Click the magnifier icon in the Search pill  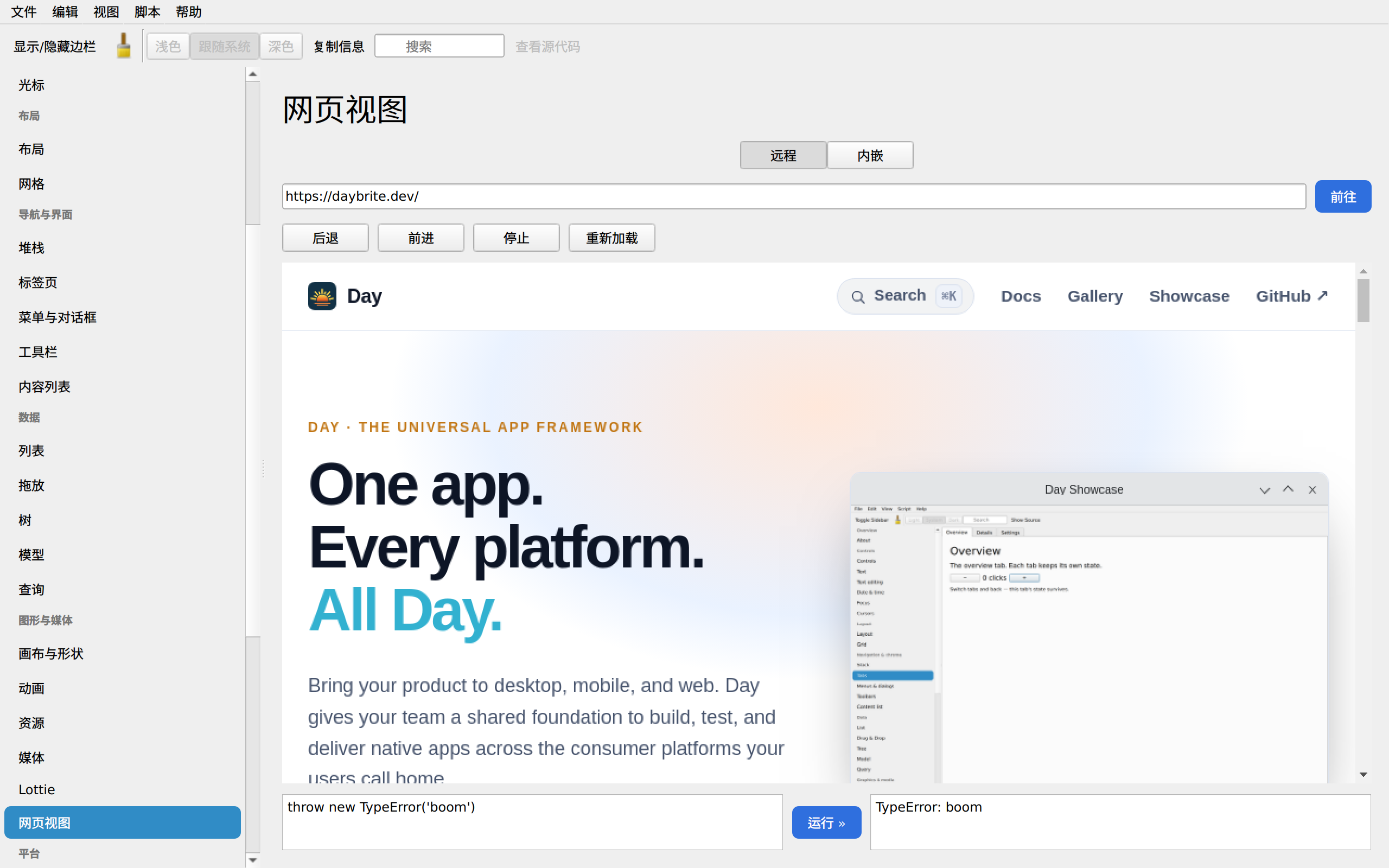click(857, 297)
